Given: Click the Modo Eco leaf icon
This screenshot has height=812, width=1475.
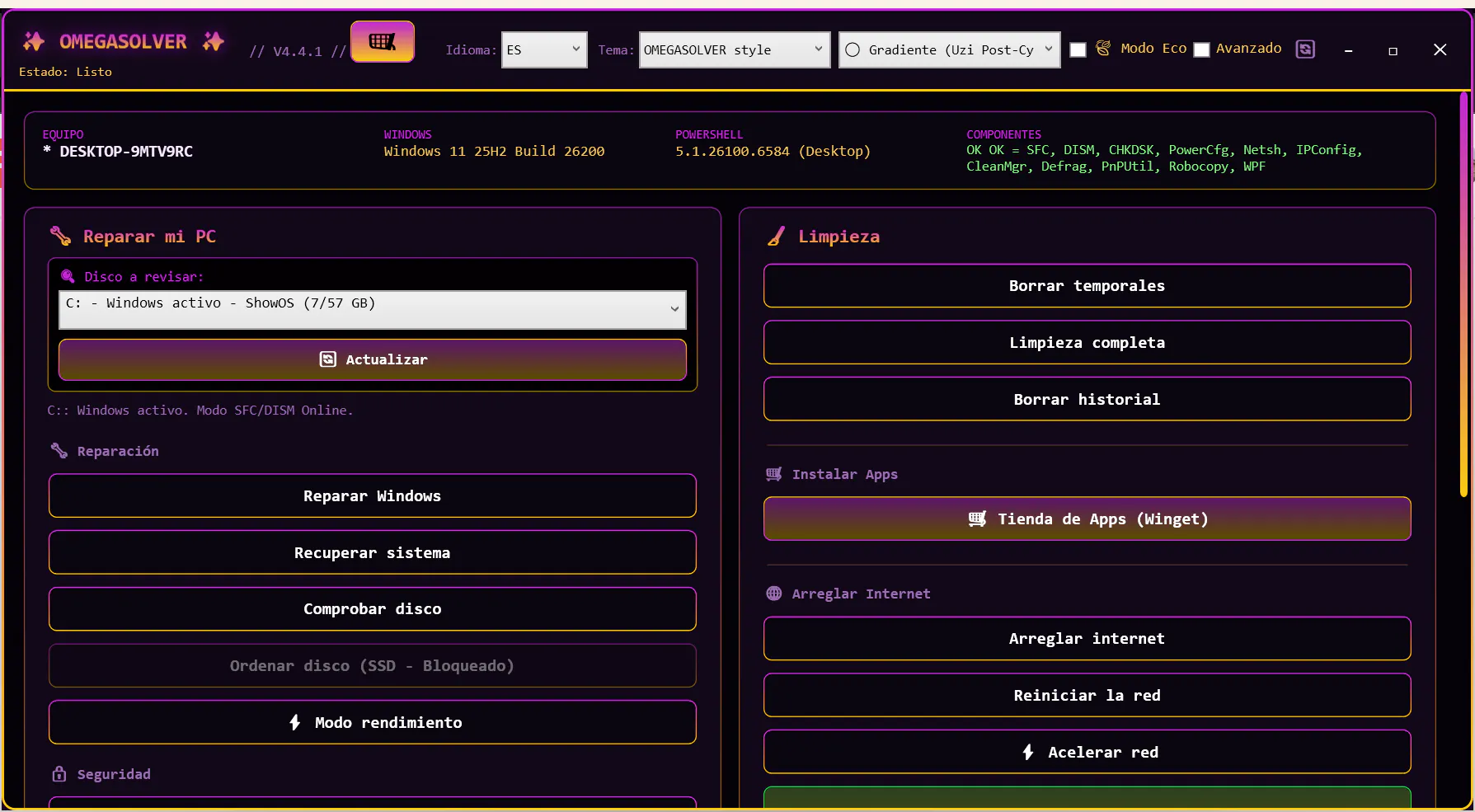Looking at the screenshot, I should click(1103, 49).
